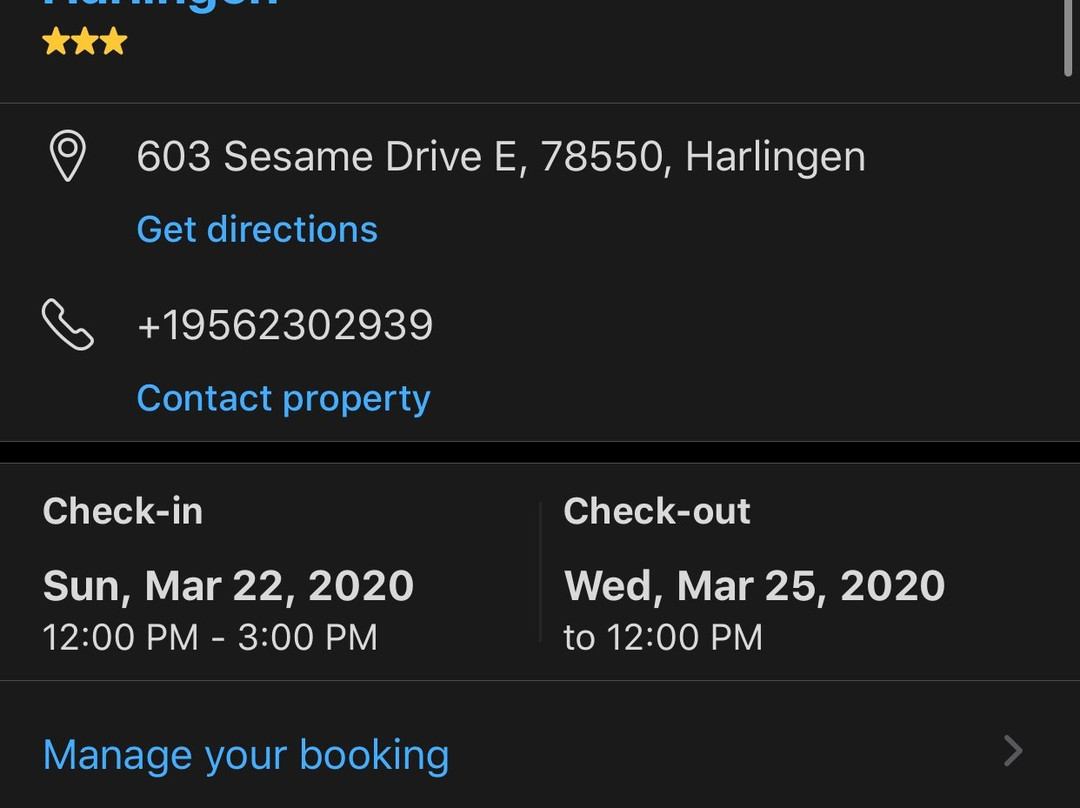
Task: Open Get directions link
Action: point(257,229)
